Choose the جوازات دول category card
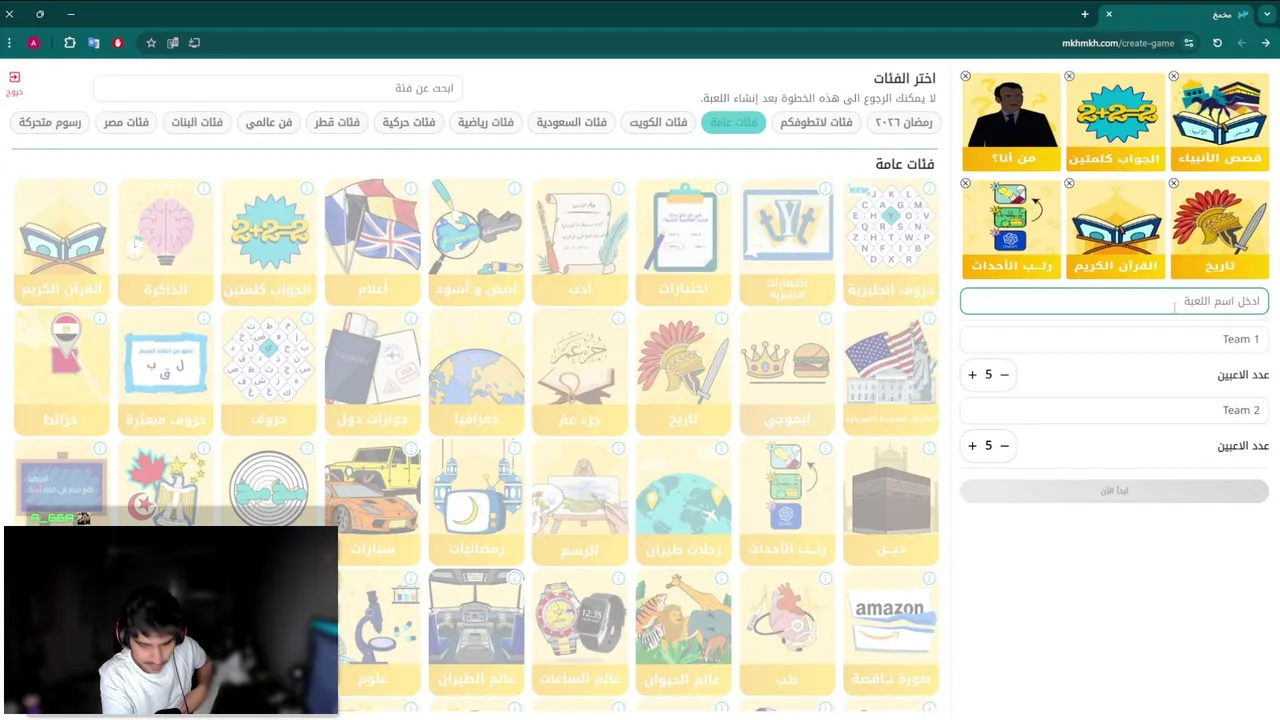This screenshot has width=1280, height=720. (x=372, y=373)
